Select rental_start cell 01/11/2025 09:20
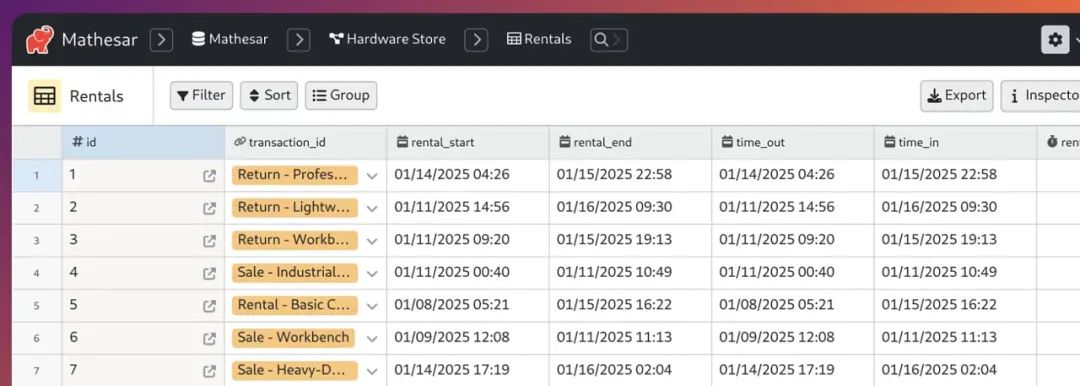Image resolution: width=1080 pixels, height=386 pixels. pyautogui.click(x=468, y=241)
